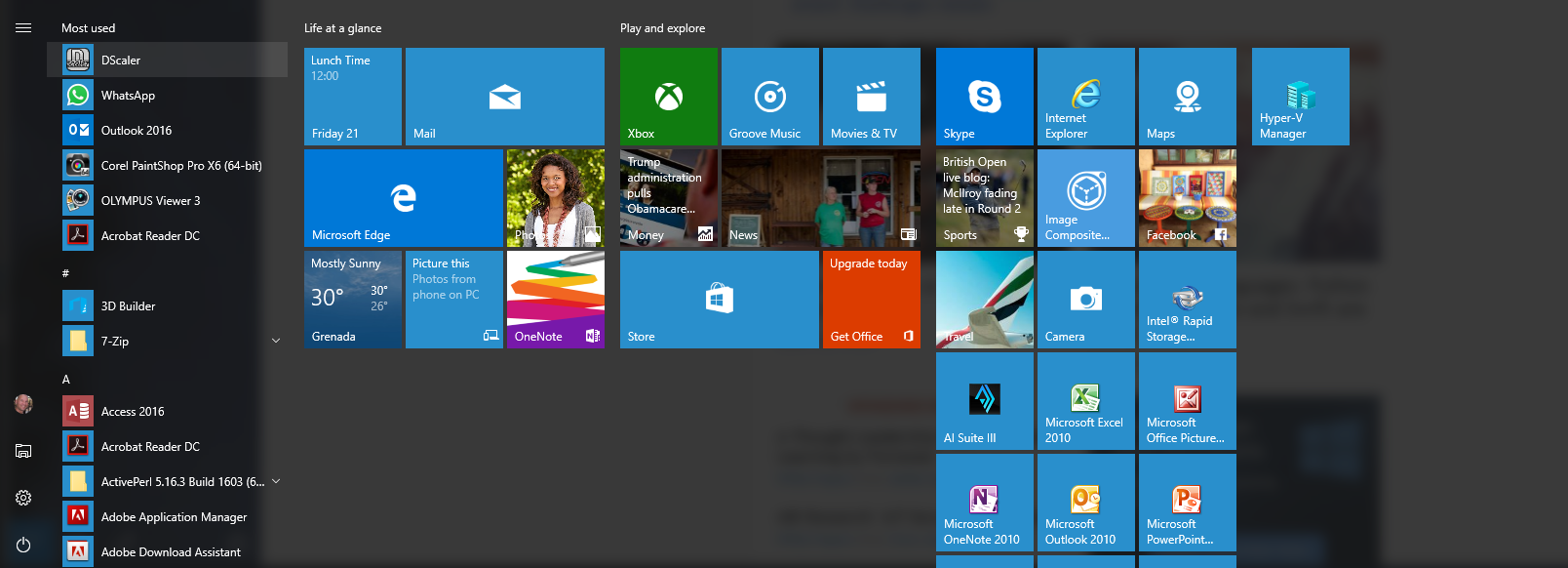The width and height of the screenshot is (1568, 568).
Task: Open Access 2016
Action: [x=167, y=411]
